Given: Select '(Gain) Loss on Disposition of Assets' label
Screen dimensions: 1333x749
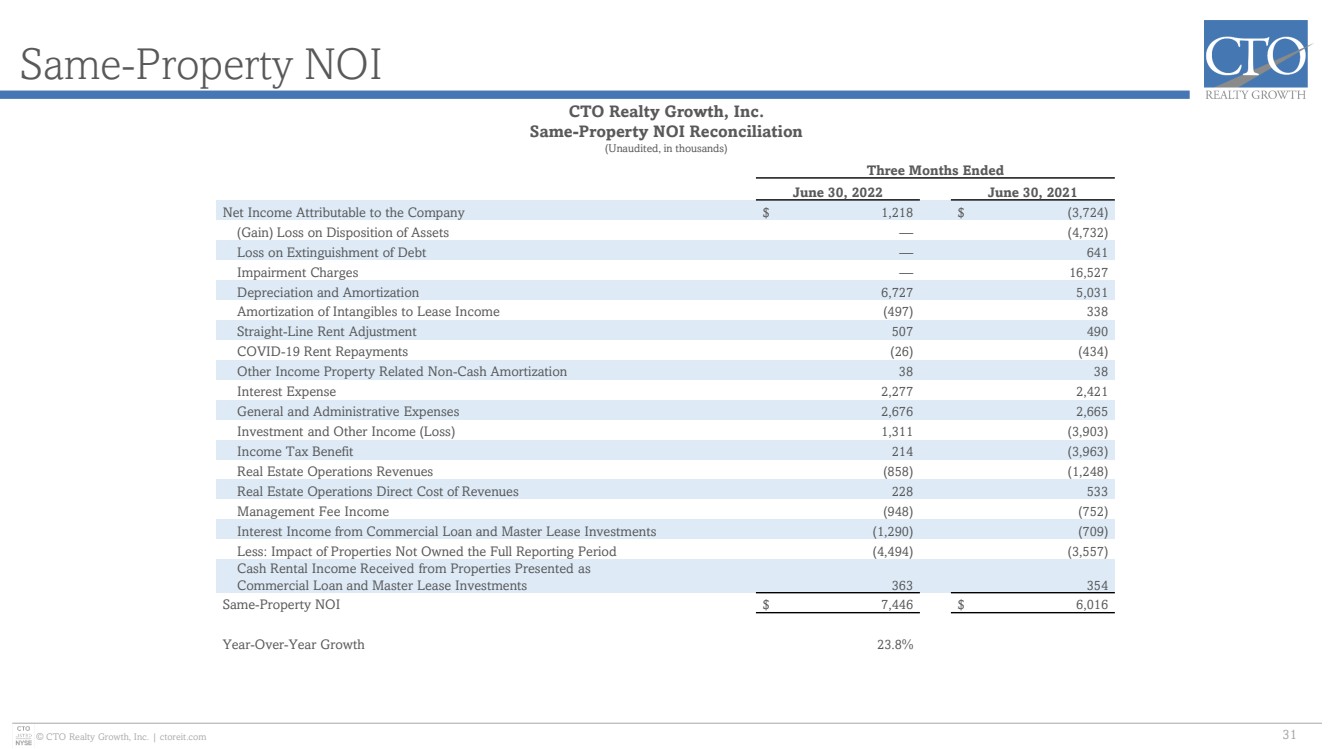Looking at the screenshot, I should (x=343, y=232).
